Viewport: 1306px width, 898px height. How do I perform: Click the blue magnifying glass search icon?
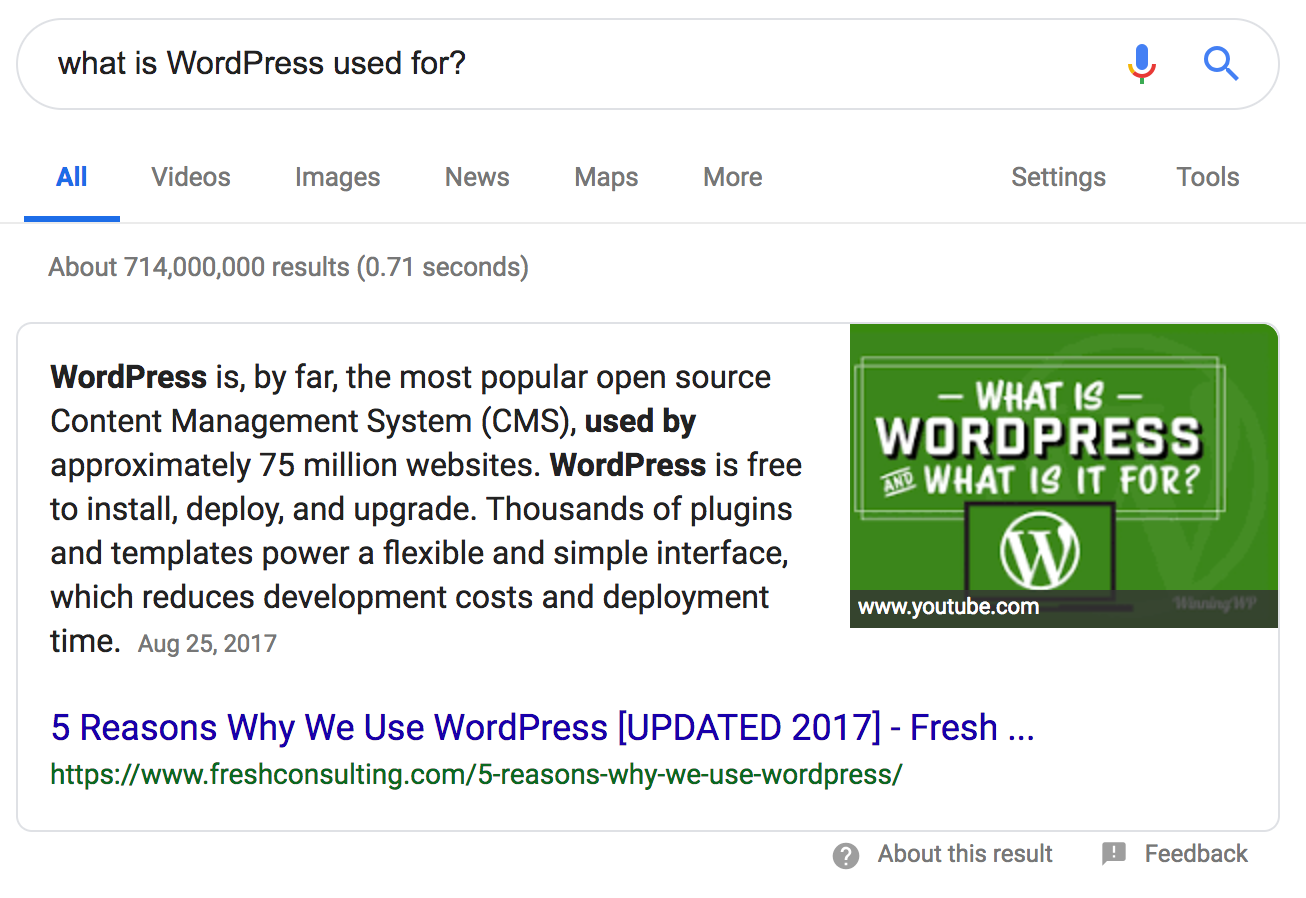[1221, 64]
